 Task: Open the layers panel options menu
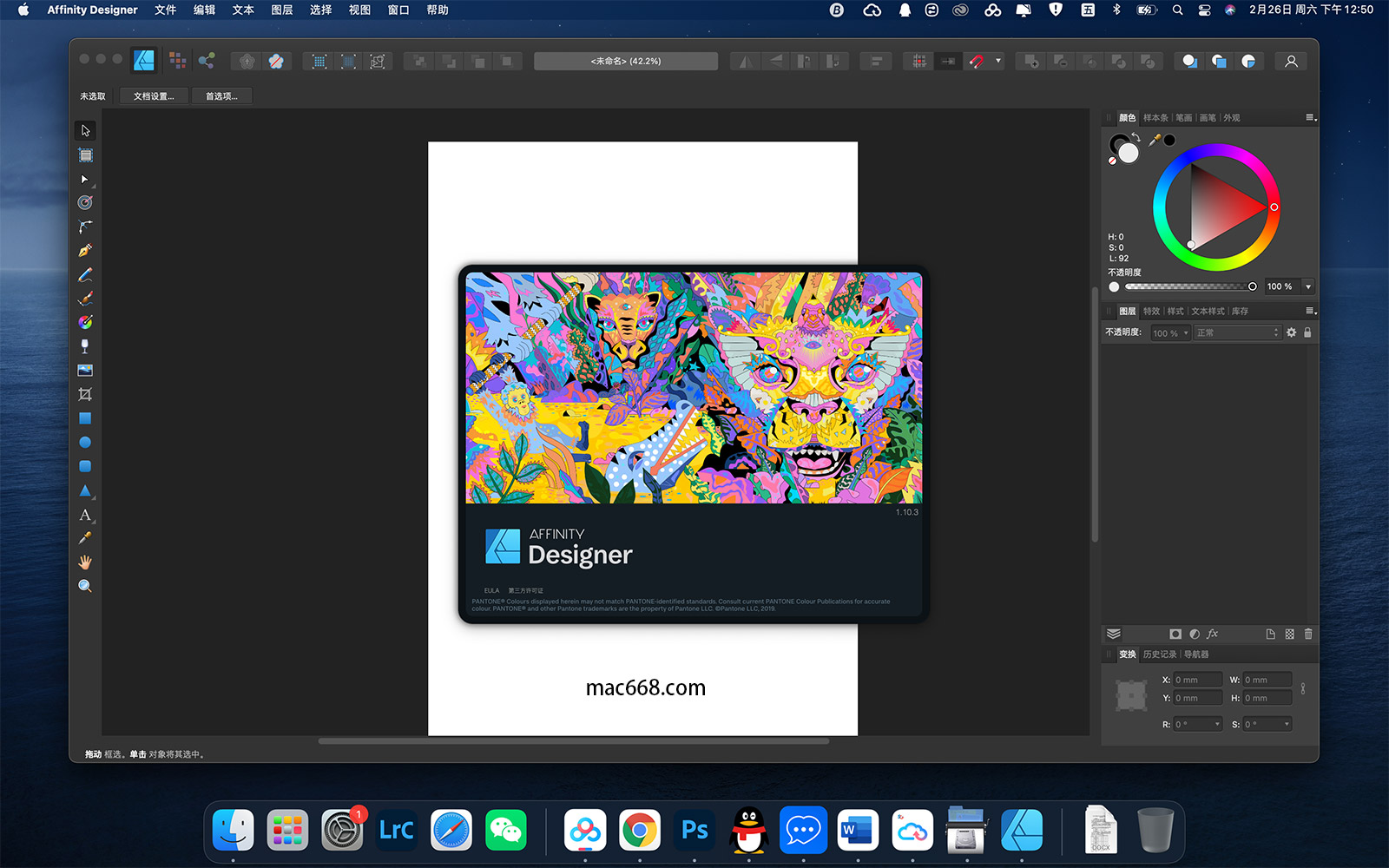[x=1311, y=311]
